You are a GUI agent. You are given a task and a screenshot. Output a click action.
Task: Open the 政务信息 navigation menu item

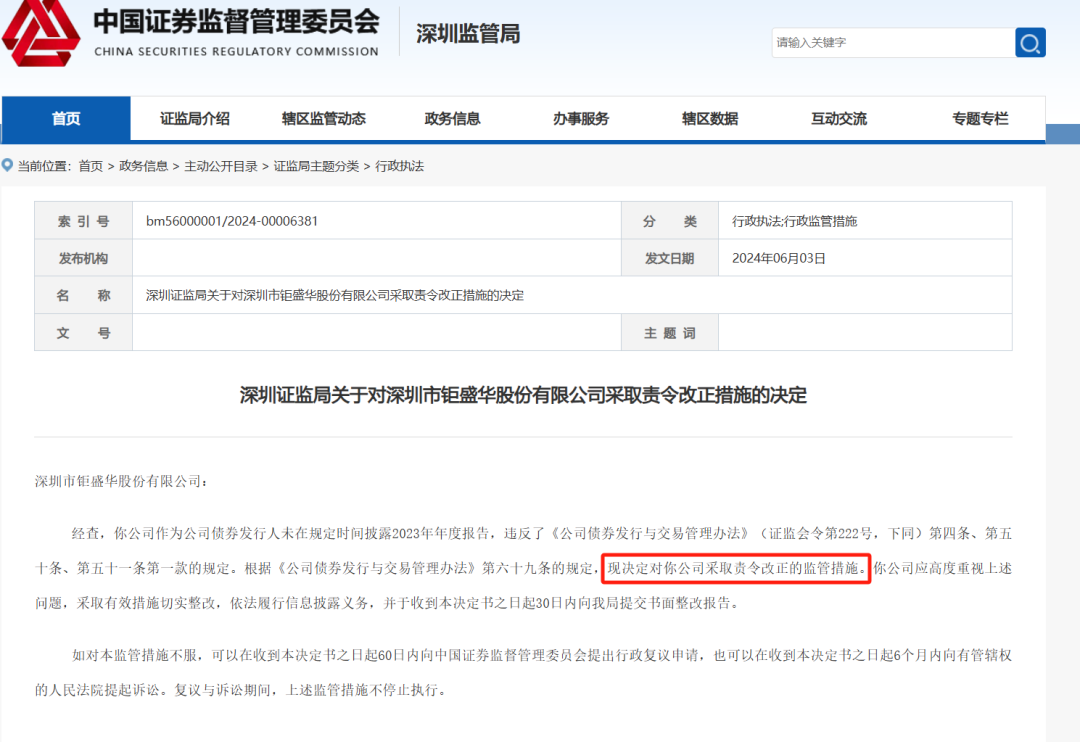click(453, 118)
